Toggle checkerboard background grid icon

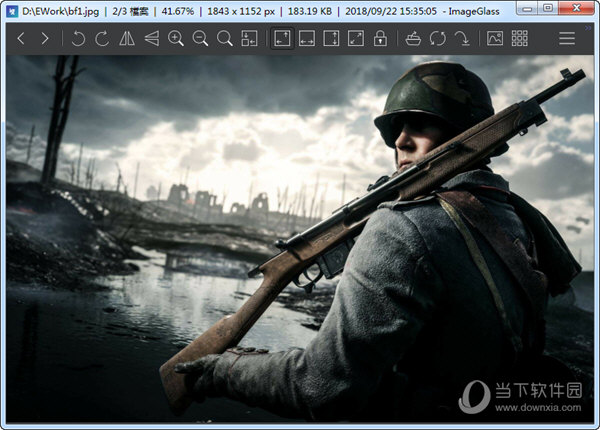coord(519,38)
